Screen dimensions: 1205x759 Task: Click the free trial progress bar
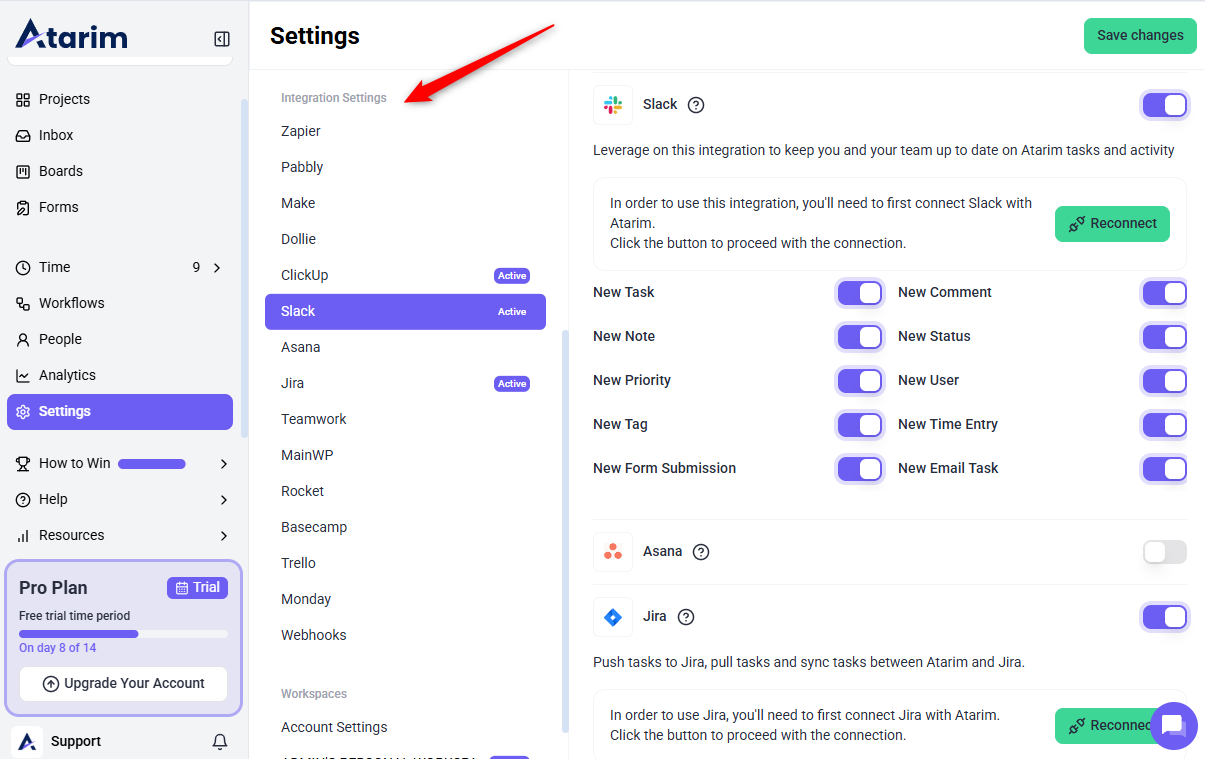pyautogui.click(x=123, y=633)
